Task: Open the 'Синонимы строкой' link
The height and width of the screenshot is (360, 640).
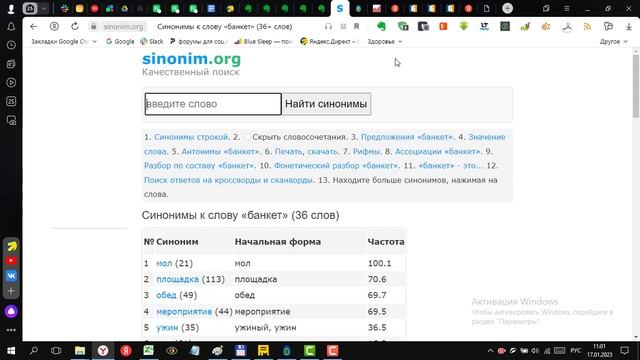Action: [x=191, y=137]
